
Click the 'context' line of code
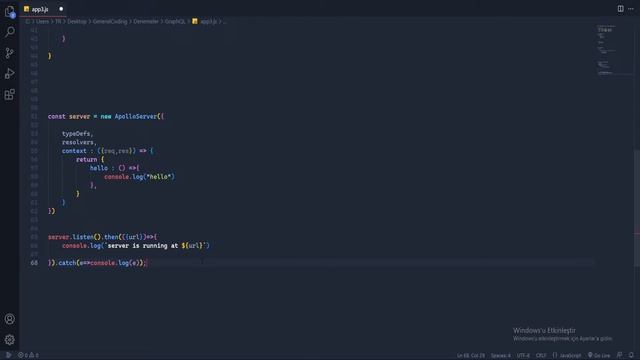point(108,151)
